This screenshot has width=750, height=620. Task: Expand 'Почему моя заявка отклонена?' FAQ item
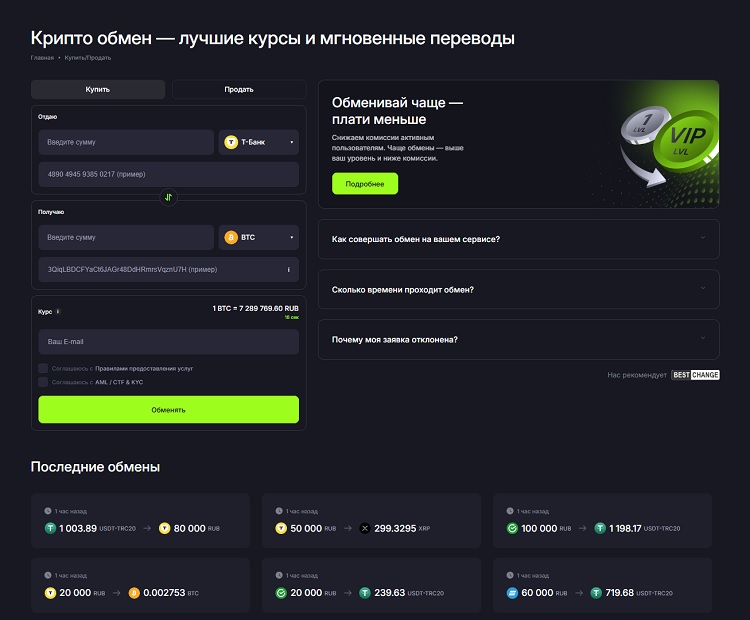[518, 339]
